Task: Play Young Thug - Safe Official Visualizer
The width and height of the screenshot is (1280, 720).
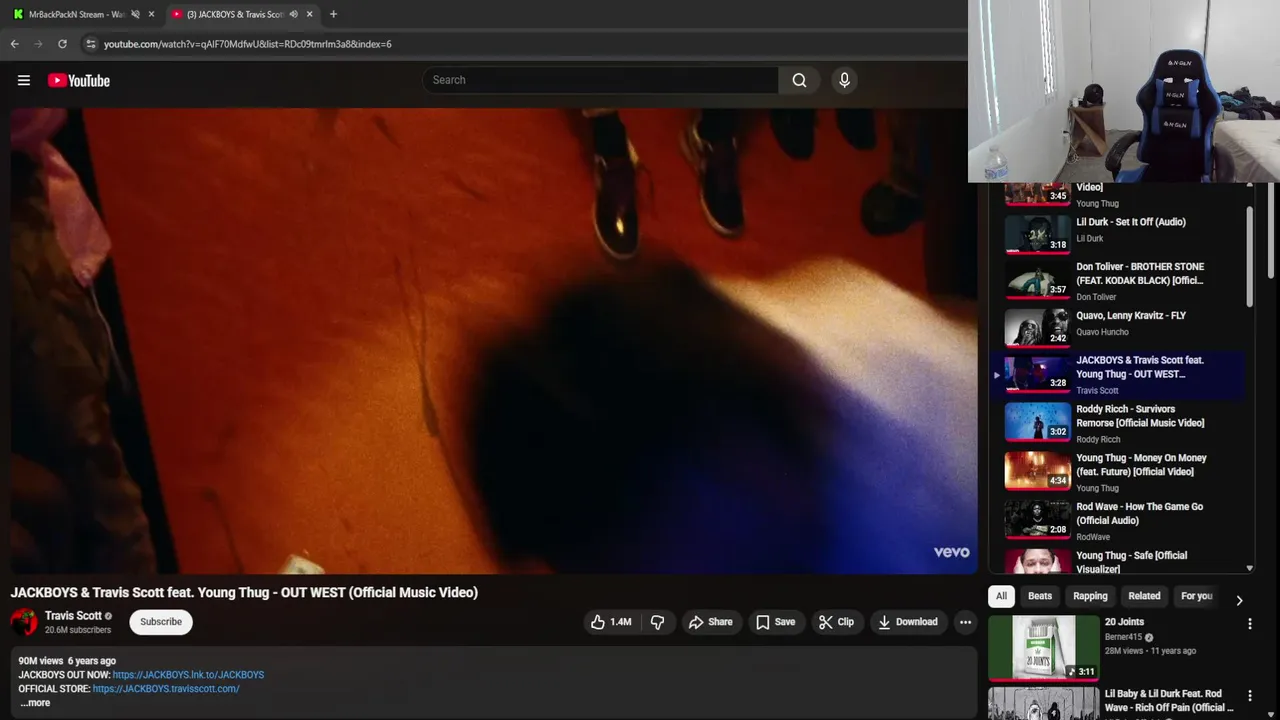Action: point(1118,561)
